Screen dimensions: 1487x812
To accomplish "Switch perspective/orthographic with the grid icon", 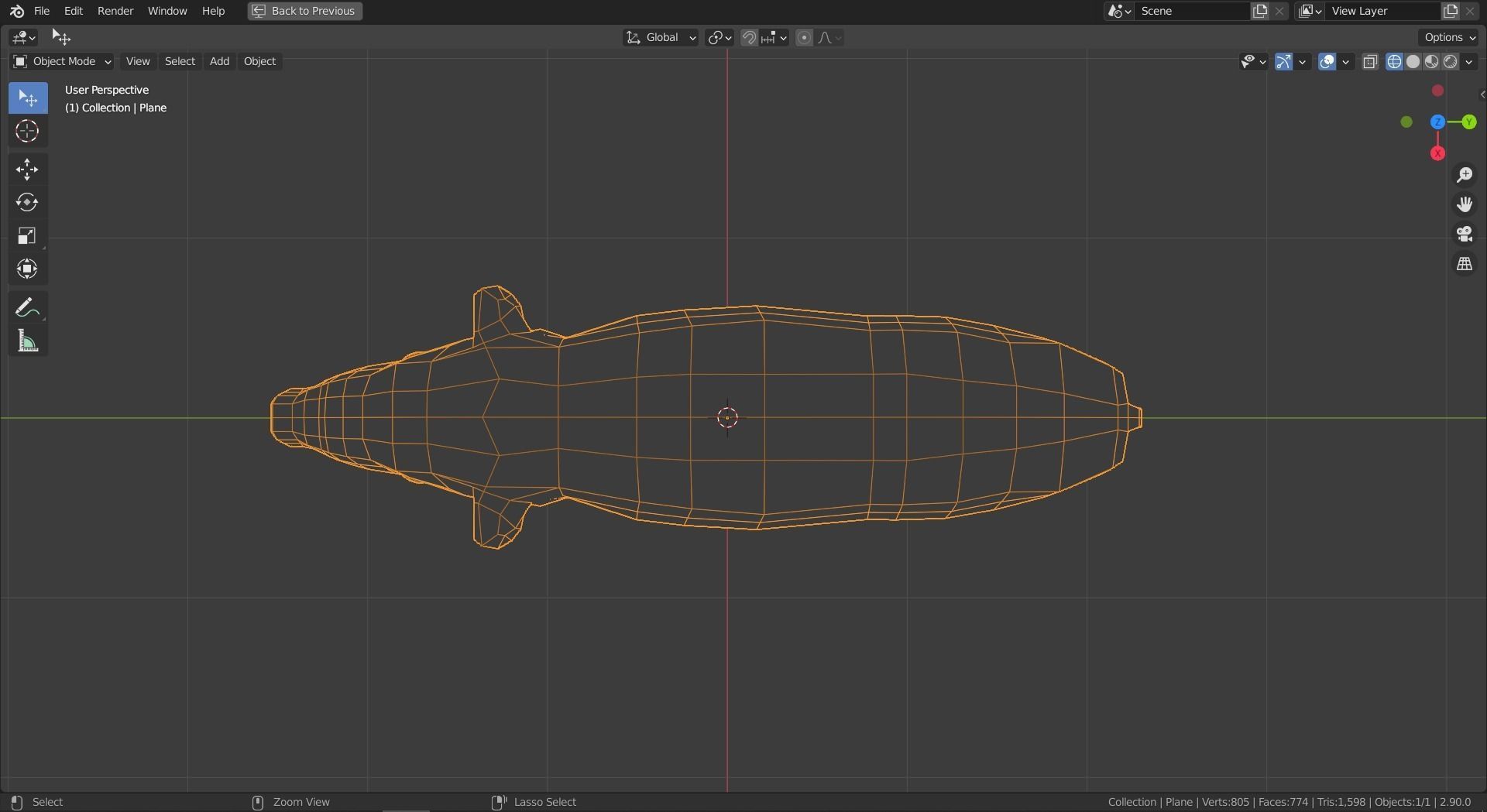I will click(1465, 264).
